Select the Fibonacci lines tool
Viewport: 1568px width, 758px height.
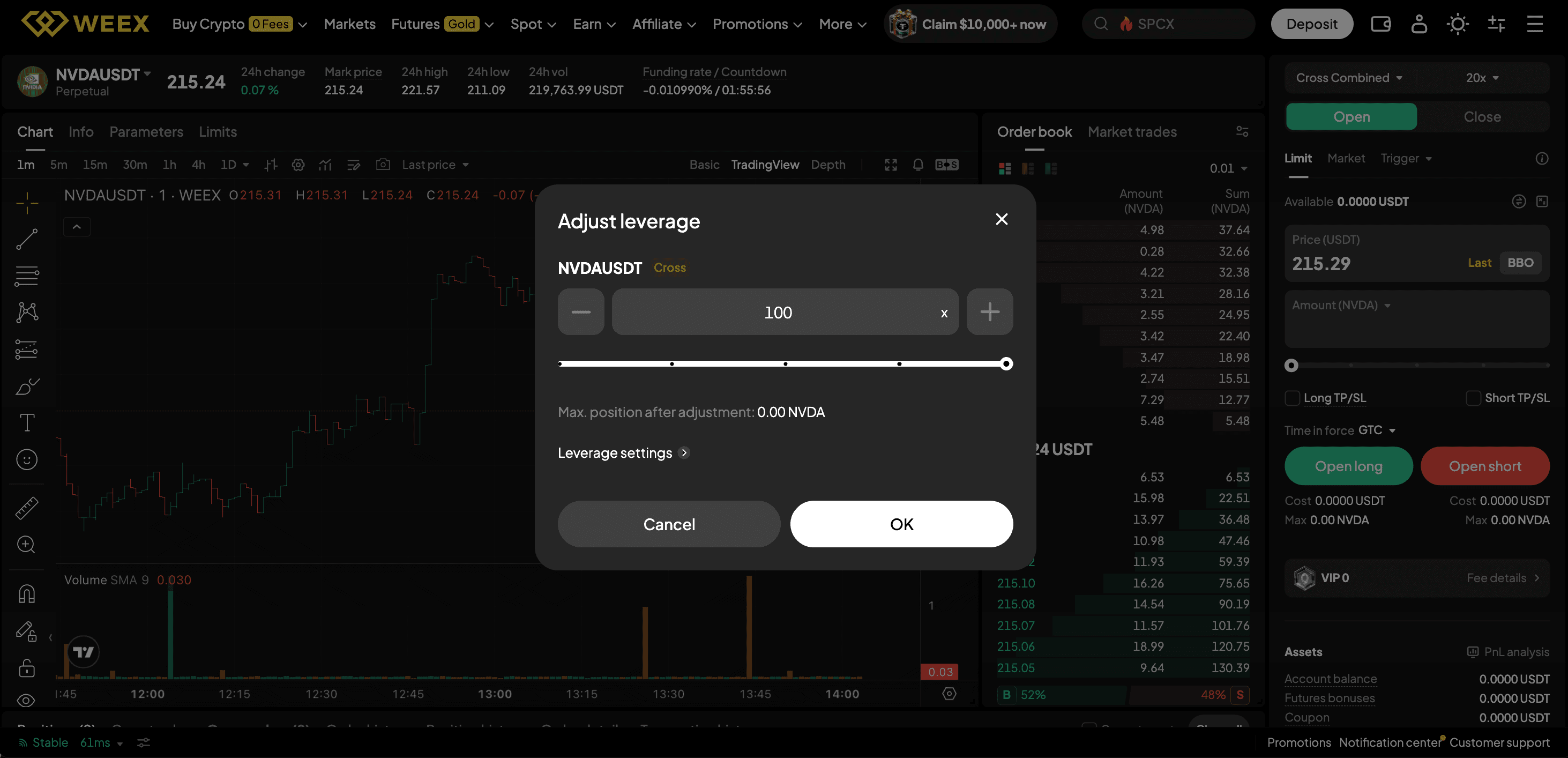[27, 276]
